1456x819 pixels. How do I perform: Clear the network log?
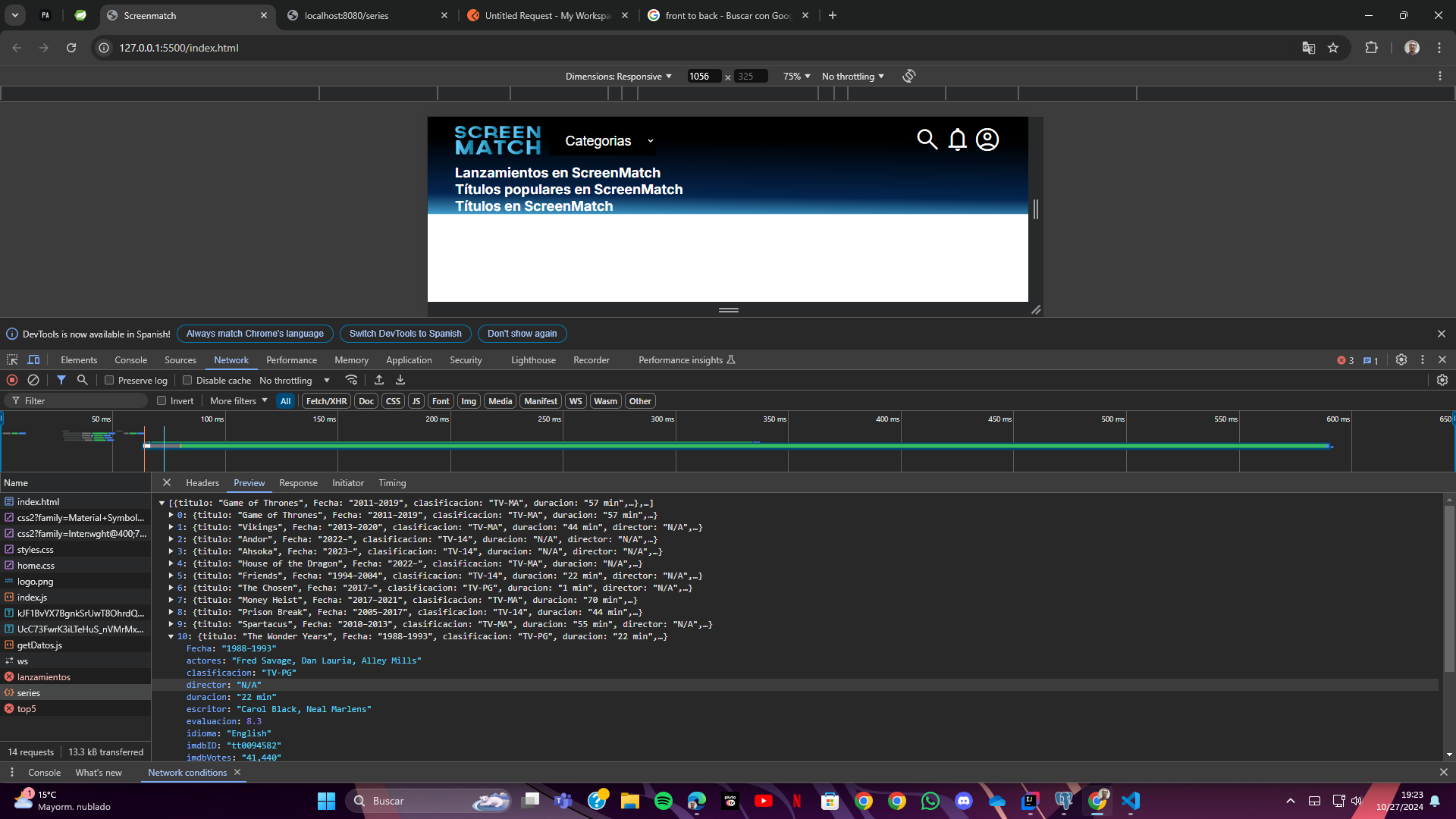pos(33,380)
